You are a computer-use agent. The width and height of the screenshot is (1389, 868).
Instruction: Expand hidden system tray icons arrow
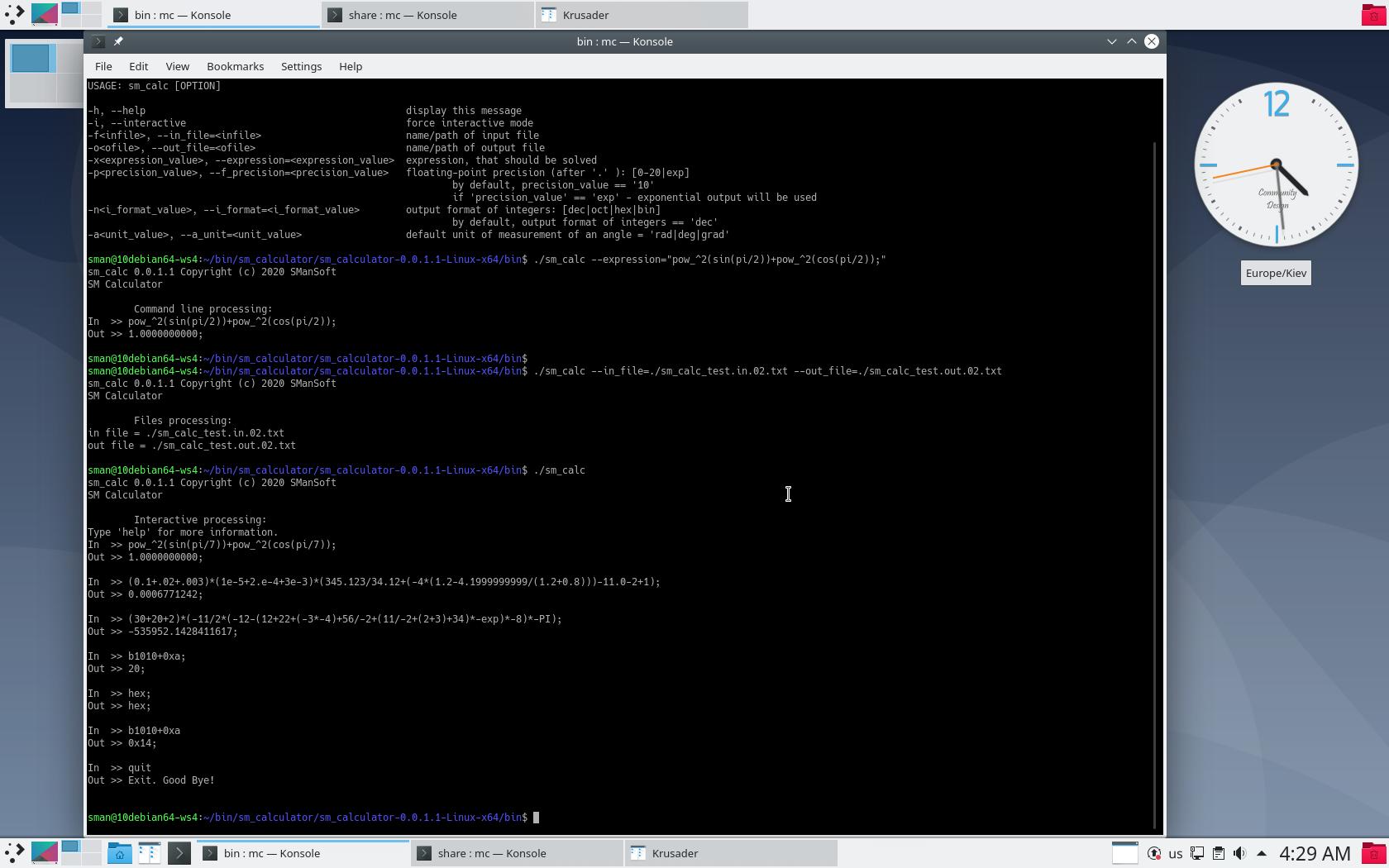coord(1261,853)
